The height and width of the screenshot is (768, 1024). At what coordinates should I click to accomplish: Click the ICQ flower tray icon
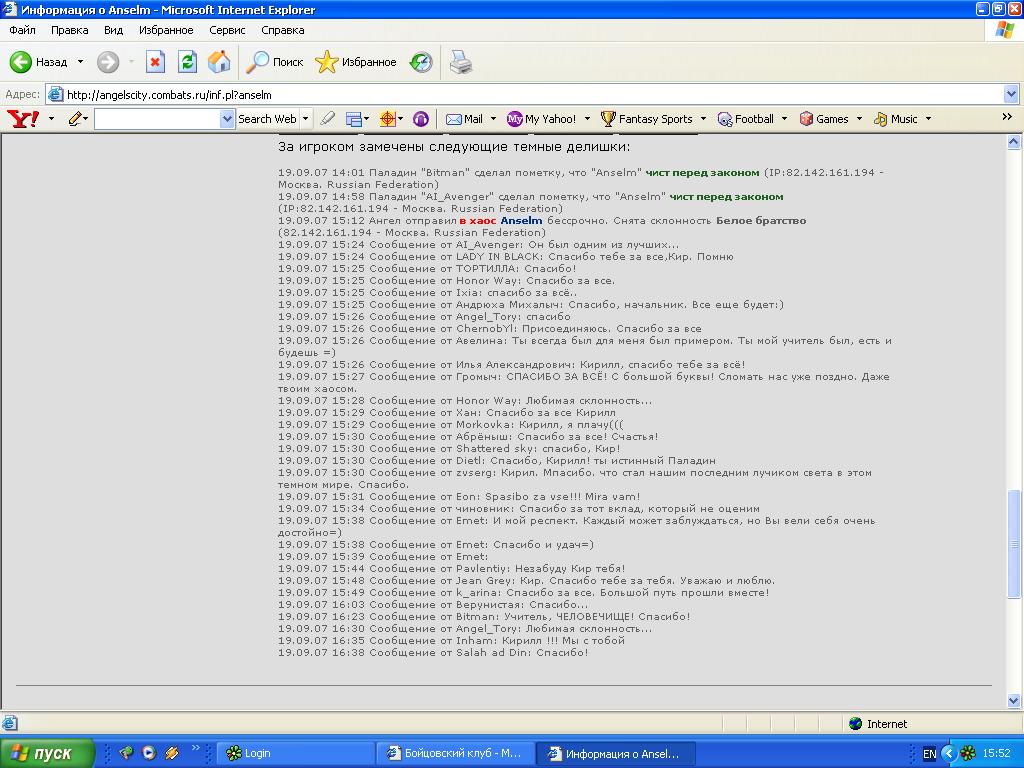[968, 753]
